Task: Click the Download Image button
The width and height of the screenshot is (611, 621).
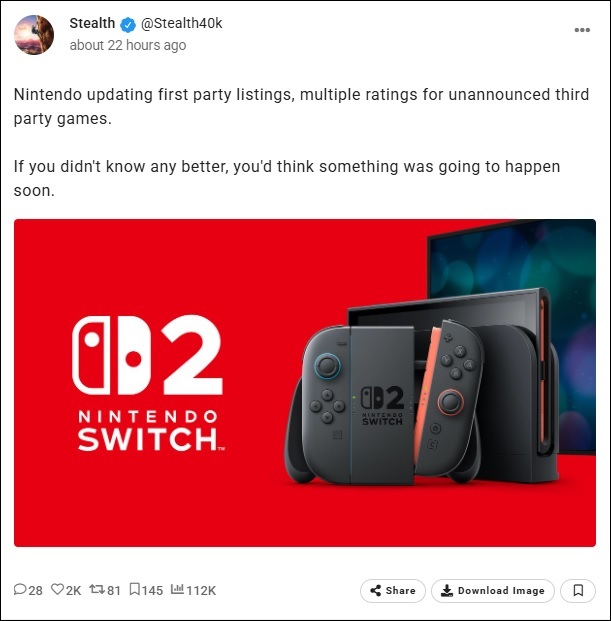Action: pyautogui.click(x=493, y=591)
